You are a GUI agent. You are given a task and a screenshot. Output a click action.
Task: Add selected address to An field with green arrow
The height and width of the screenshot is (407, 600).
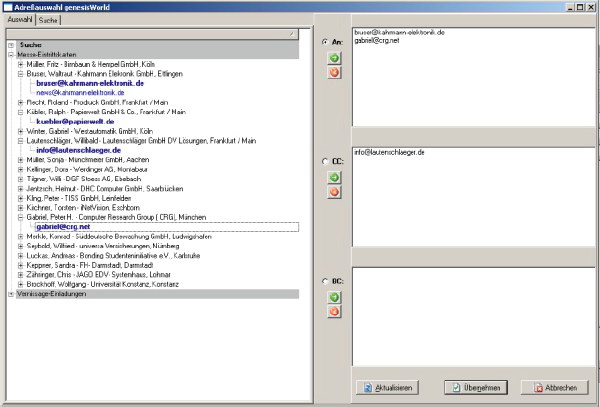pyautogui.click(x=334, y=58)
